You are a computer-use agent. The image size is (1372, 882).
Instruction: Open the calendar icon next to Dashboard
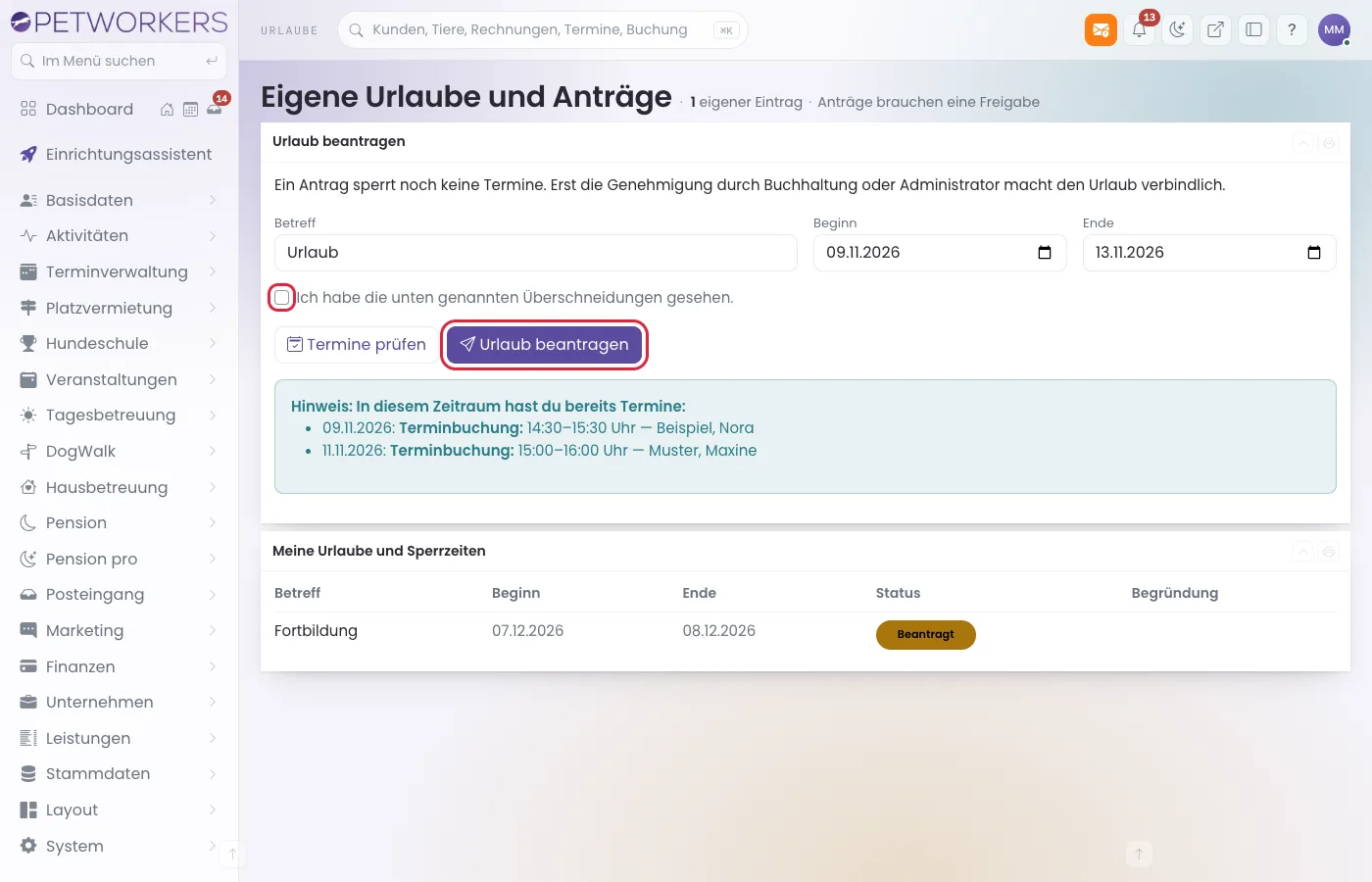(190, 110)
